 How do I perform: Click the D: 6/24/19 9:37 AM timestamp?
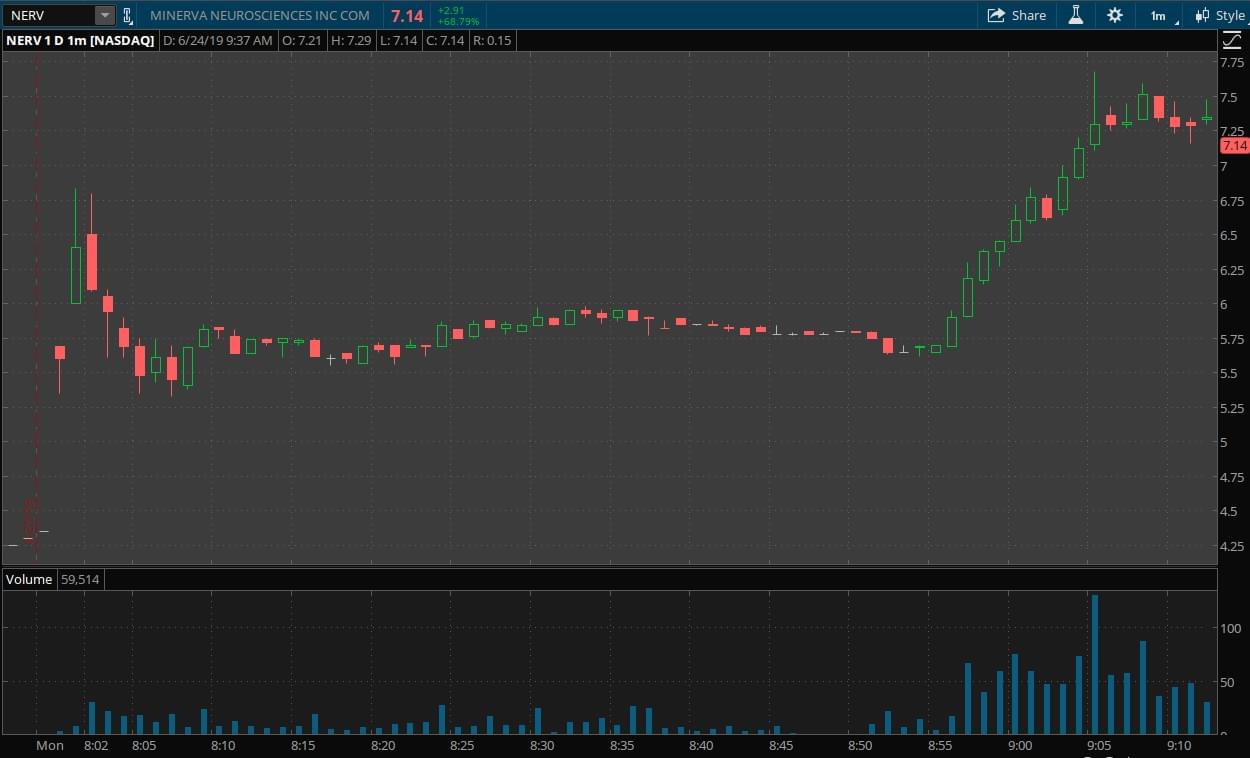point(217,40)
